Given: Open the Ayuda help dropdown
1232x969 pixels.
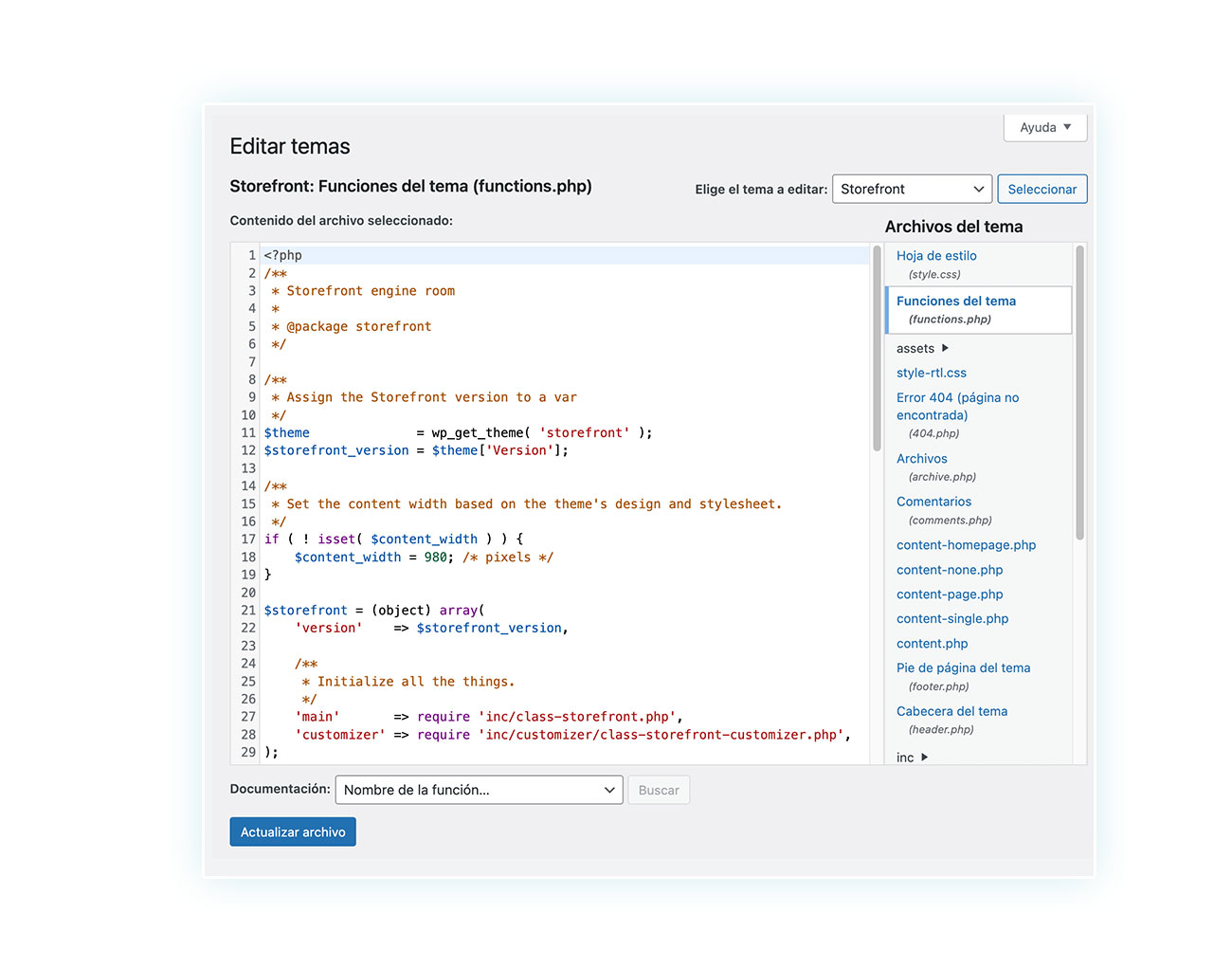Looking at the screenshot, I should [1045, 127].
